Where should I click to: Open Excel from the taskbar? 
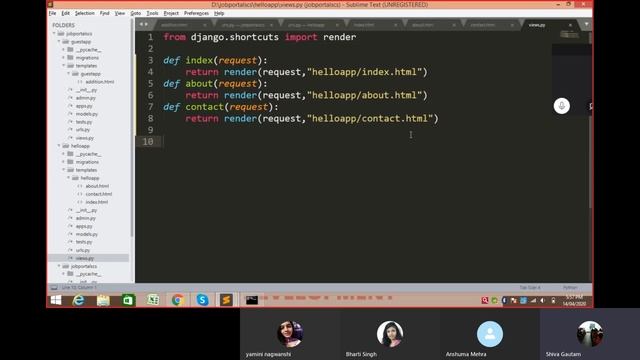pyautogui.click(x=153, y=300)
